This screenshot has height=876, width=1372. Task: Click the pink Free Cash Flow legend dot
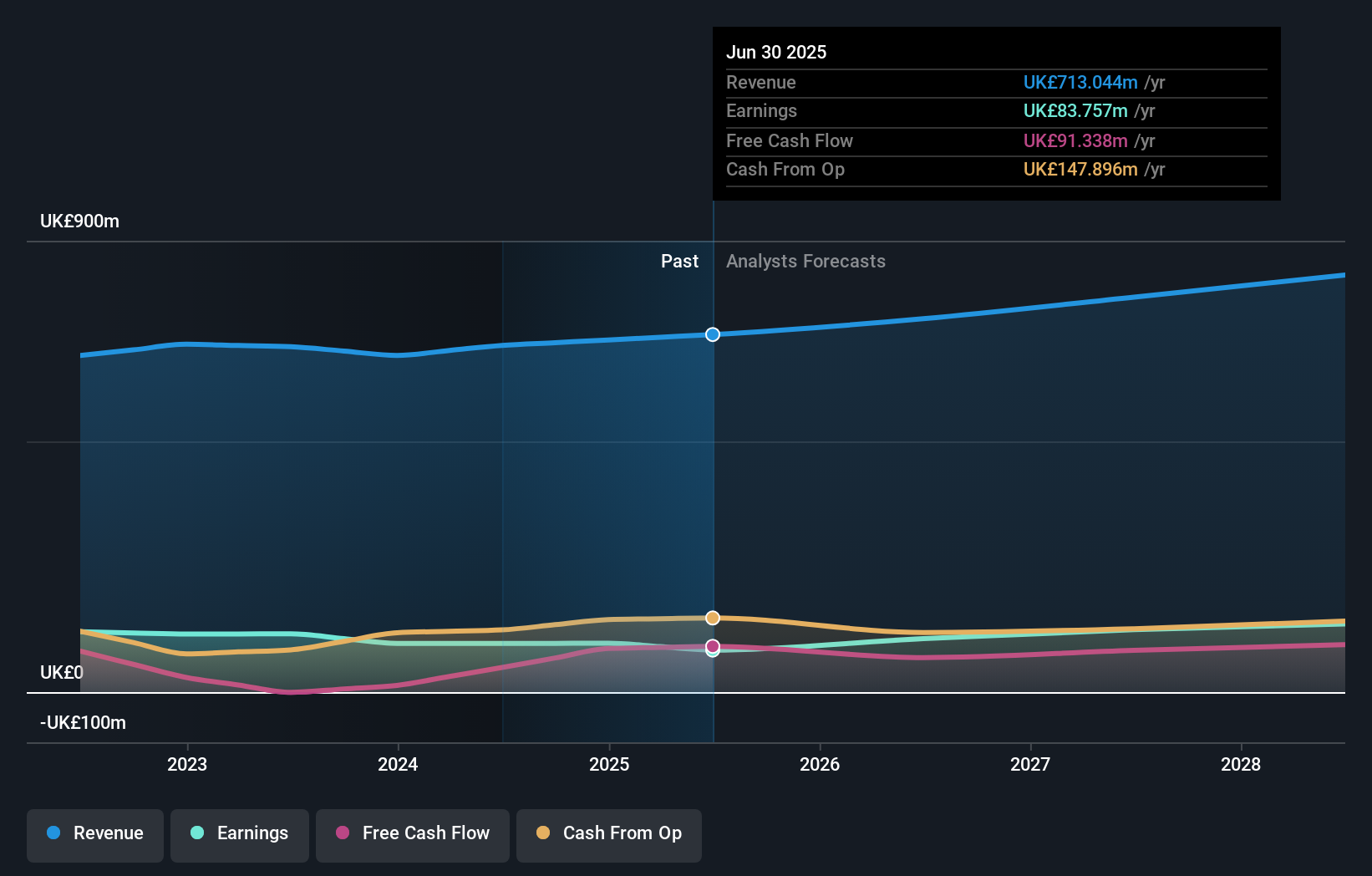(x=342, y=833)
